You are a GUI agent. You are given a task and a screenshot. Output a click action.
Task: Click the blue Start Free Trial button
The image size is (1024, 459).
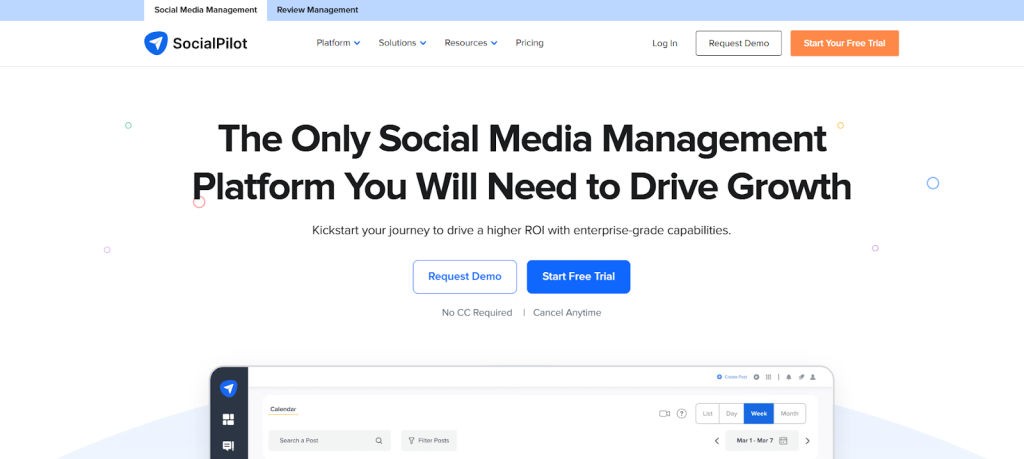tap(579, 277)
